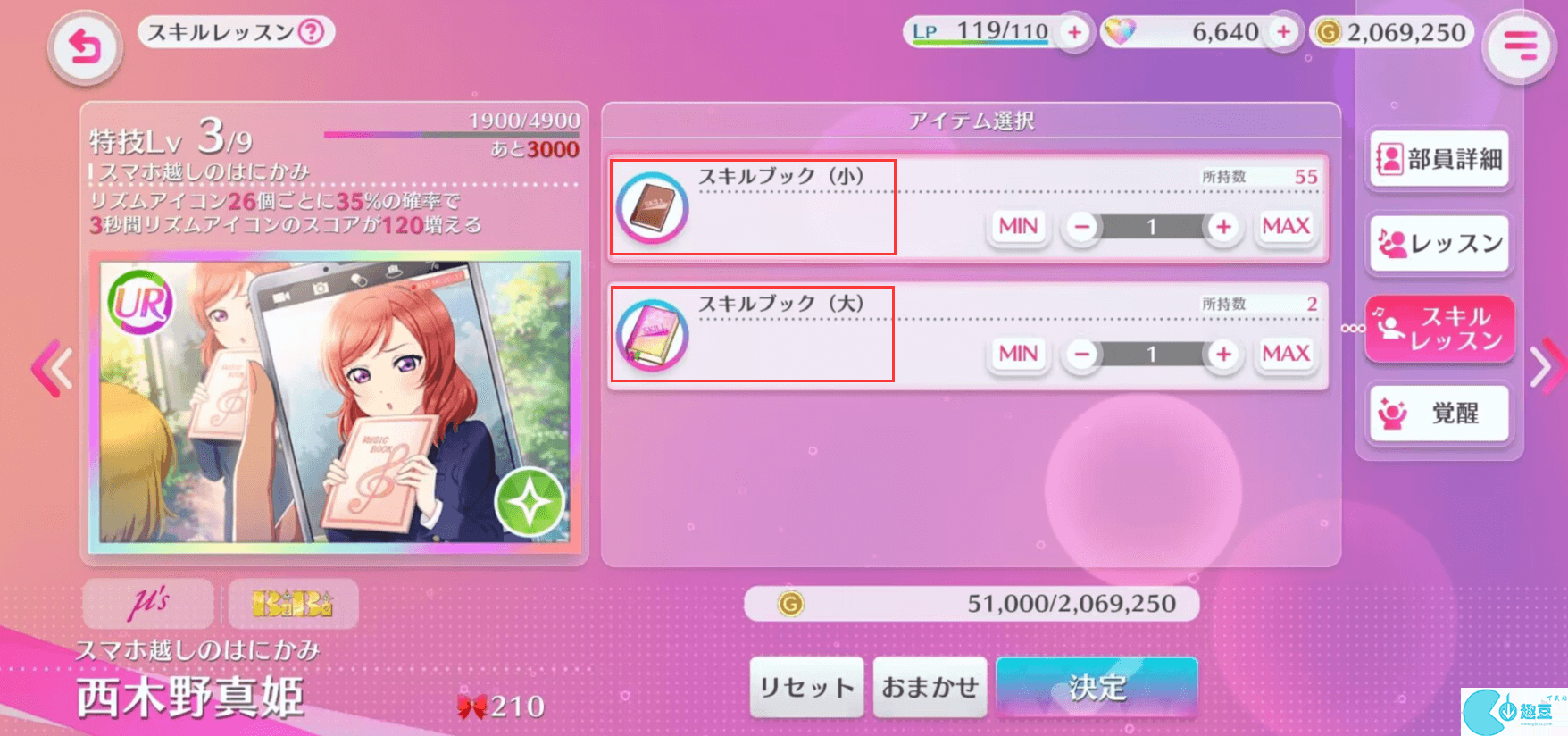The width and height of the screenshot is (1568, 736).
Task: Tap the UR rarity badge
Action: (x=140, y=303)
